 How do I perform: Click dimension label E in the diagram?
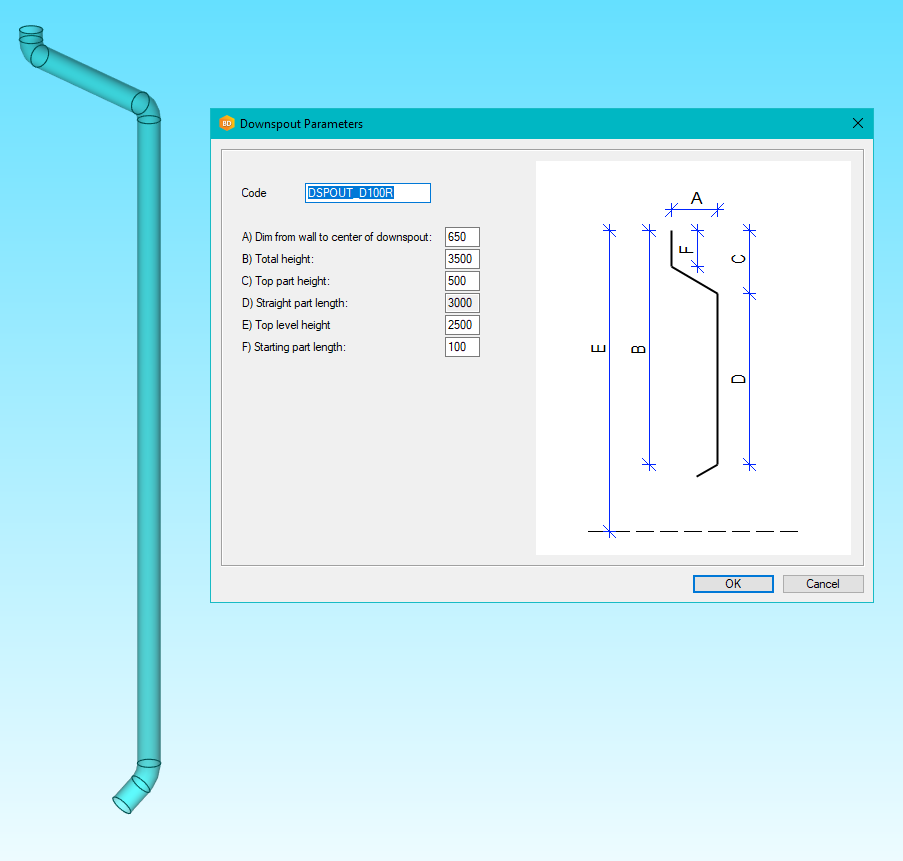point(598,349)
